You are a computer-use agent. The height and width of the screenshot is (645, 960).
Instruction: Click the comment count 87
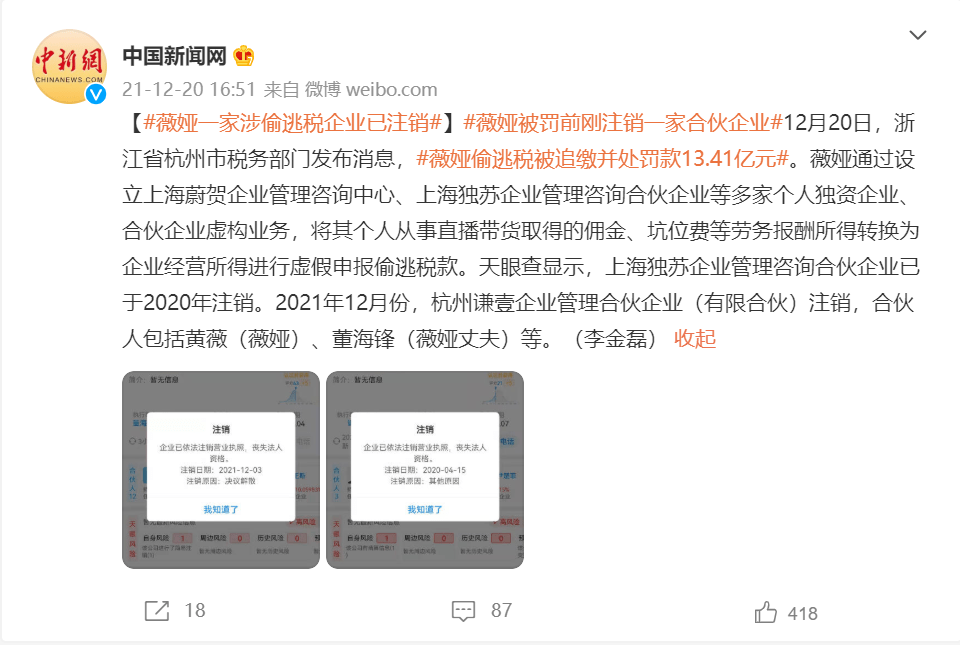[x=501, y=611]
